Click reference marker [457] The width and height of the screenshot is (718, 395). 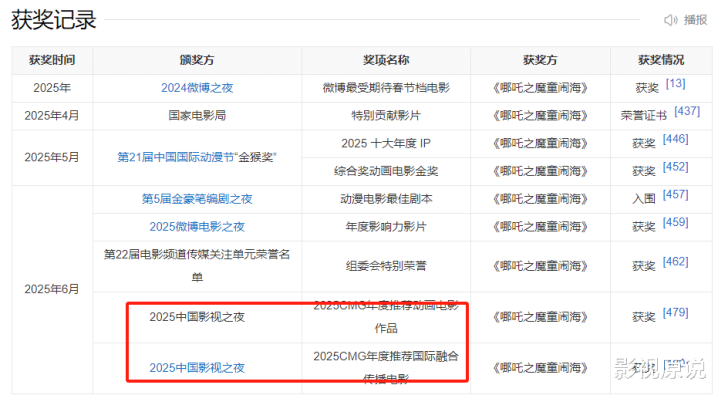click(x=675, y=195)
